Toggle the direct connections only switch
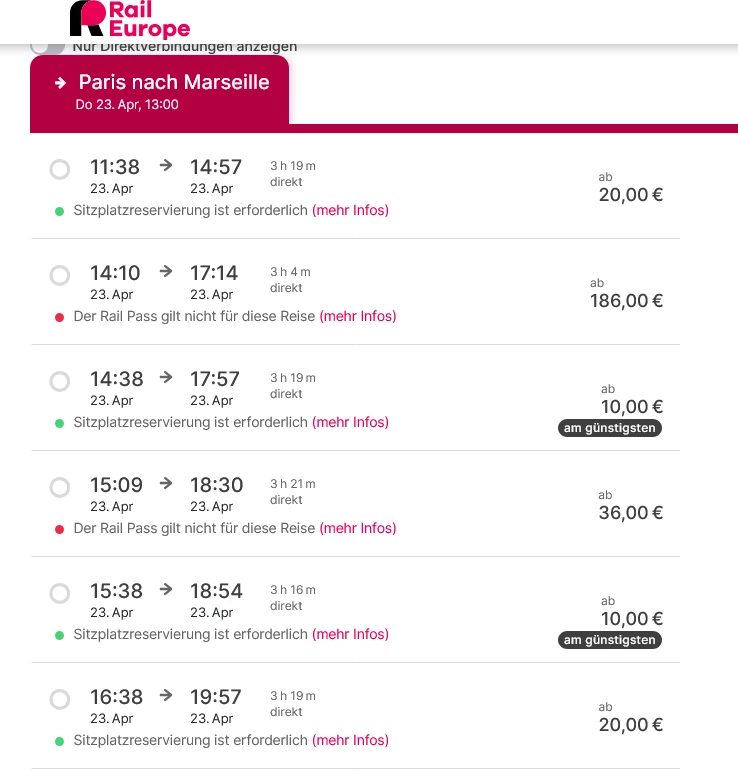This screenshot has width=738, height=771. point(47,46)
